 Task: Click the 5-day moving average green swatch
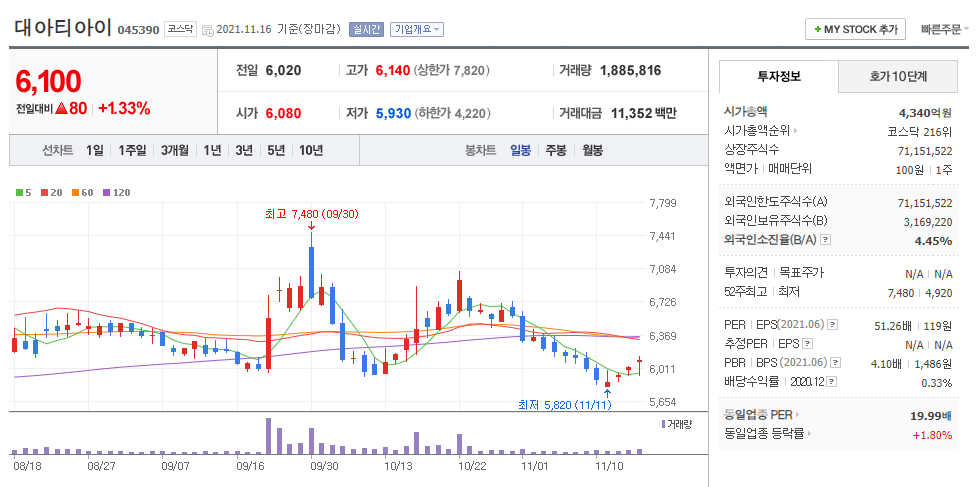[19, 193]
